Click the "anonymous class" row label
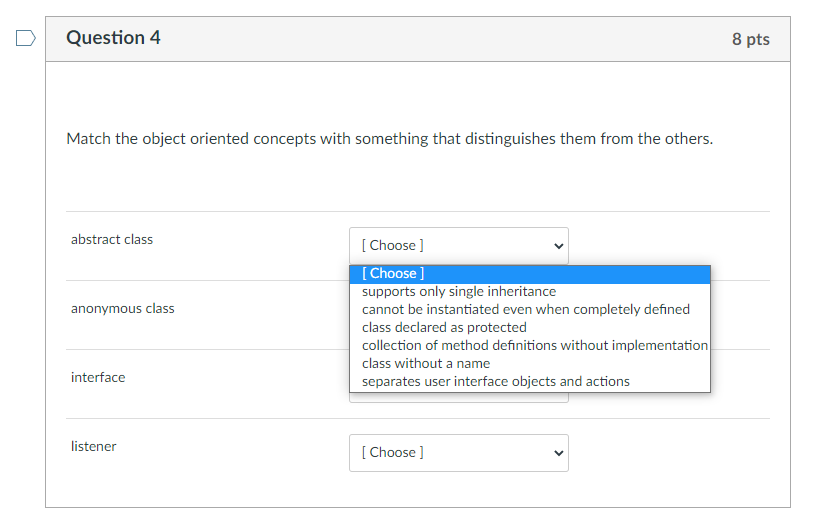838x517 pixels. coord(123,308)
